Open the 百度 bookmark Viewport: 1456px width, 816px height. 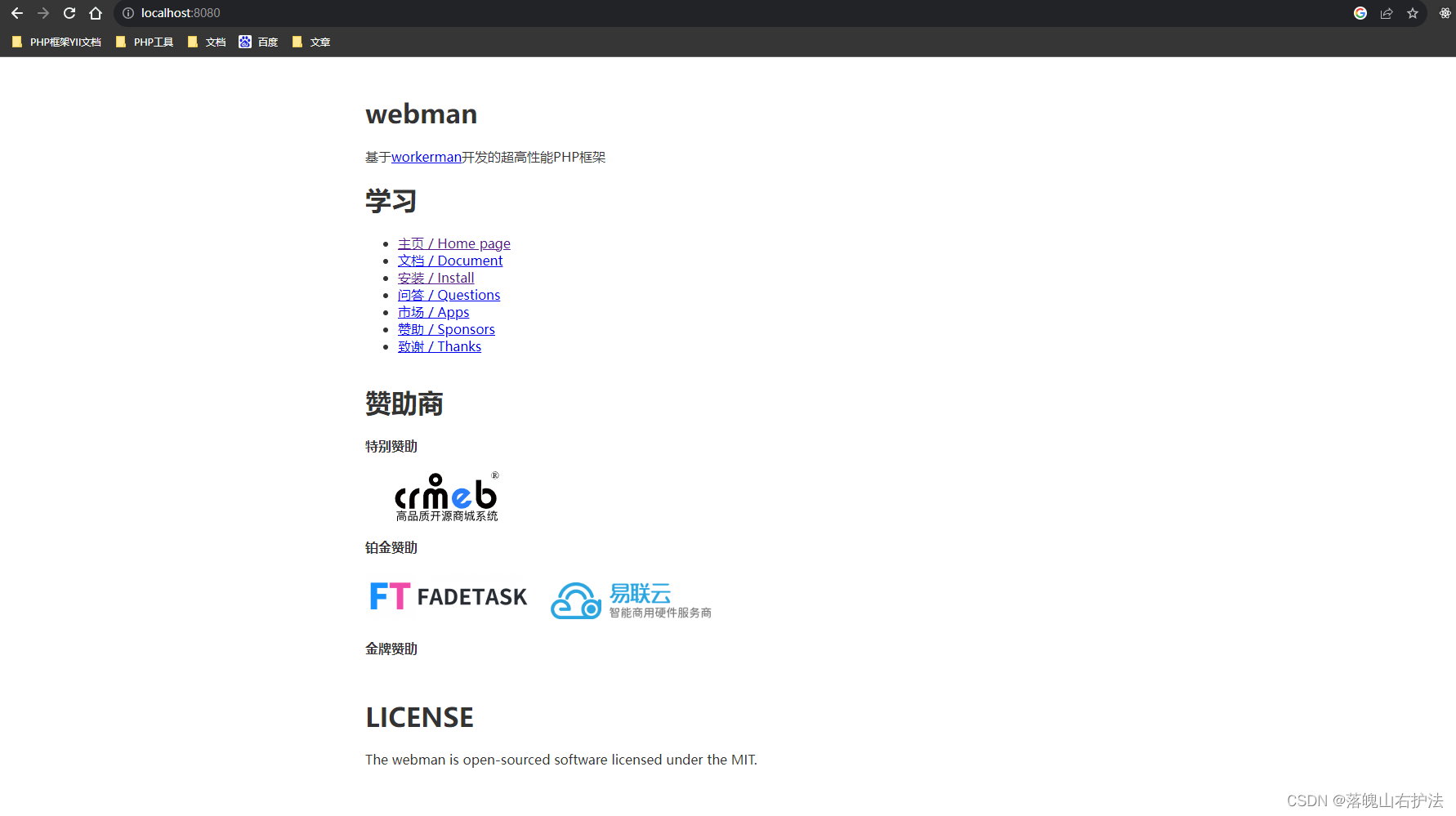point(259,42)
